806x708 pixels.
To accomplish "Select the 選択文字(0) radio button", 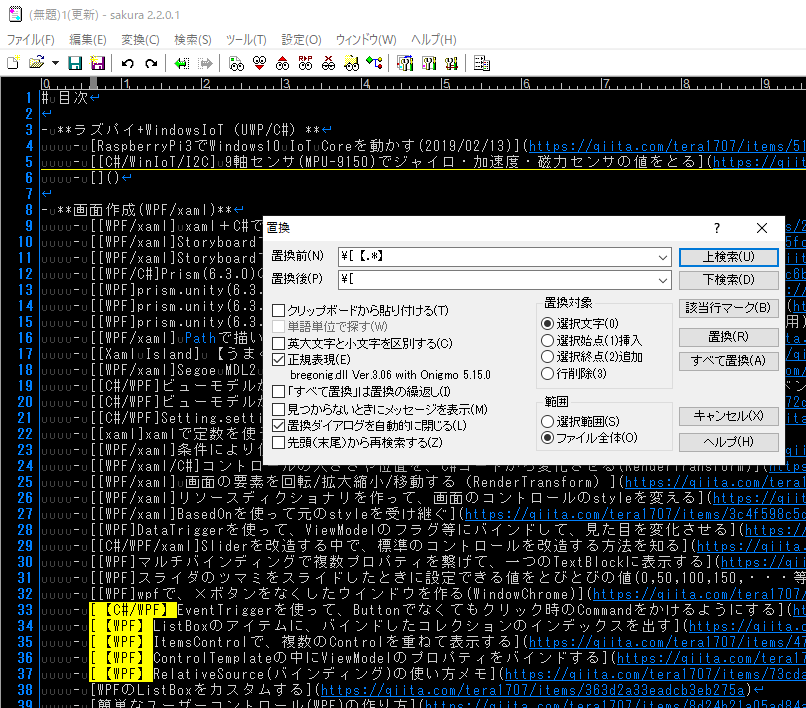I will pos(547,324).
